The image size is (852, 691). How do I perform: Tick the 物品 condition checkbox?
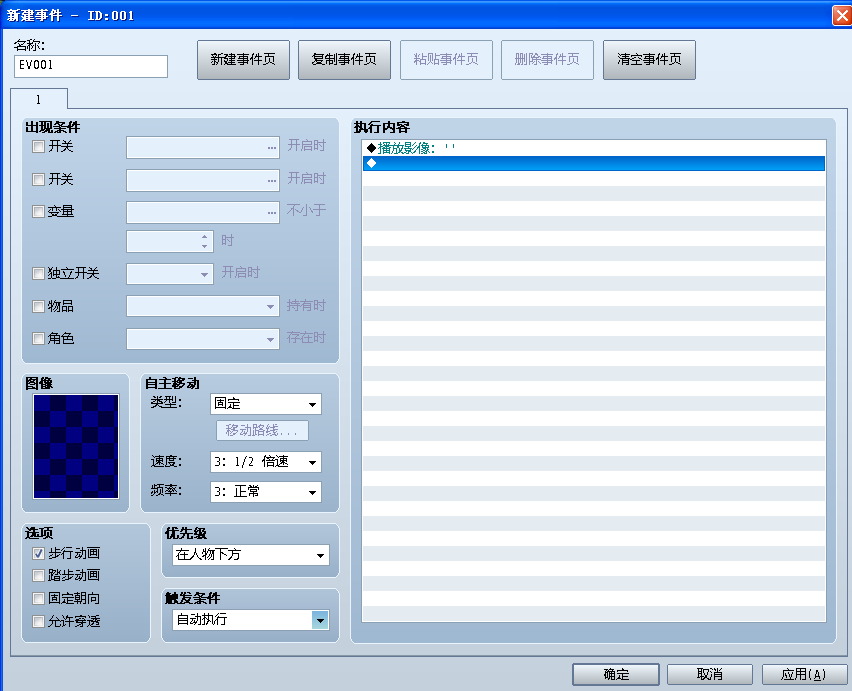coord(38,306)
